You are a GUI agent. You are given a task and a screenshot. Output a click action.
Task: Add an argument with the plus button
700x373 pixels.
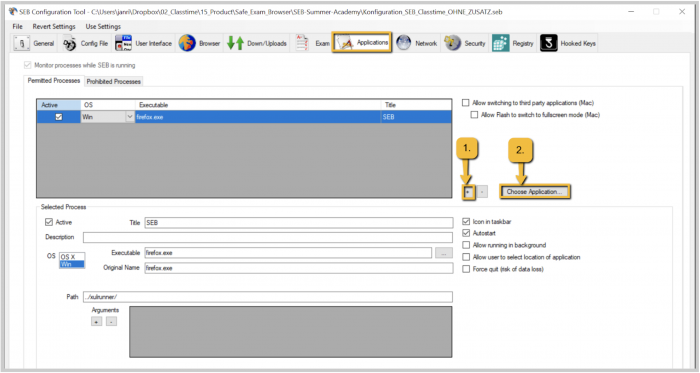[x=96, y=321]
